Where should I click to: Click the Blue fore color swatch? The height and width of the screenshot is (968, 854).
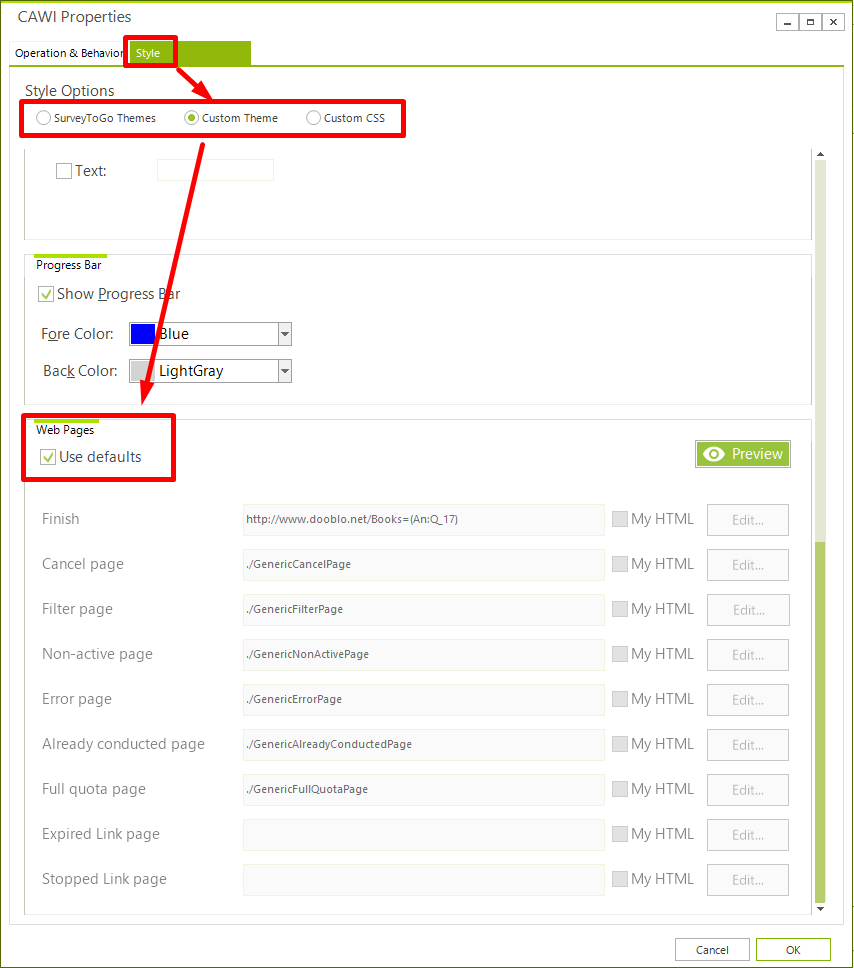[143, 334]
